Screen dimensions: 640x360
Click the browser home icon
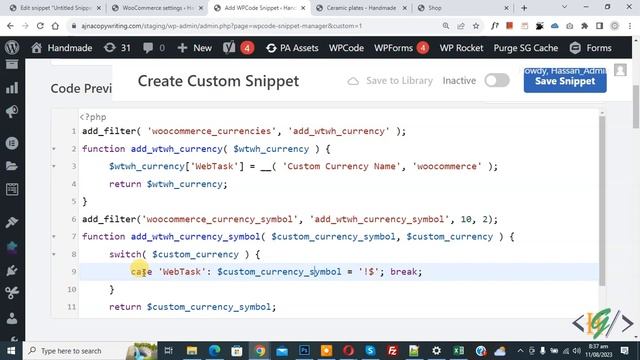tap(55, 26)
